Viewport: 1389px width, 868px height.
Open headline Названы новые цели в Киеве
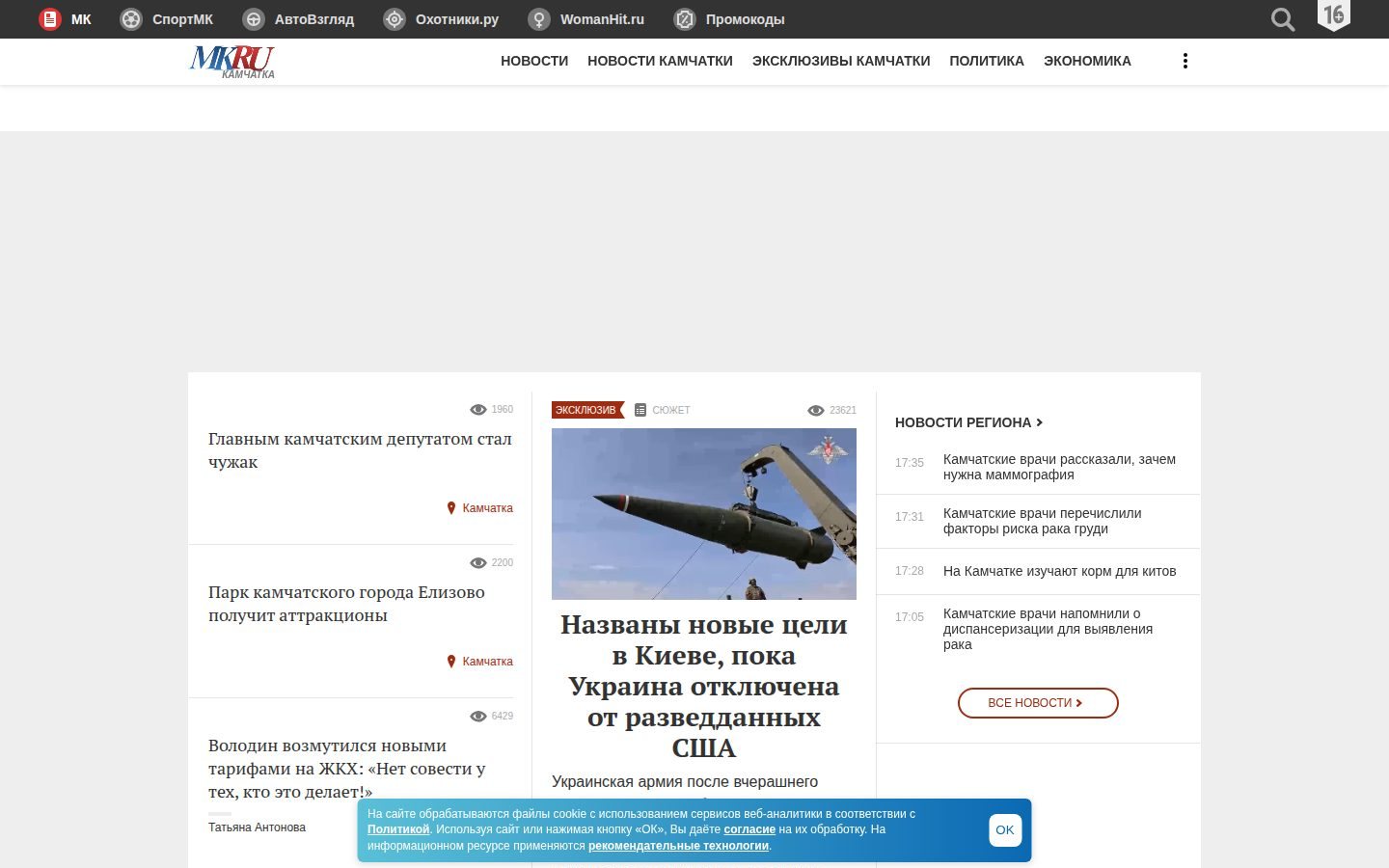coord(704,686)
